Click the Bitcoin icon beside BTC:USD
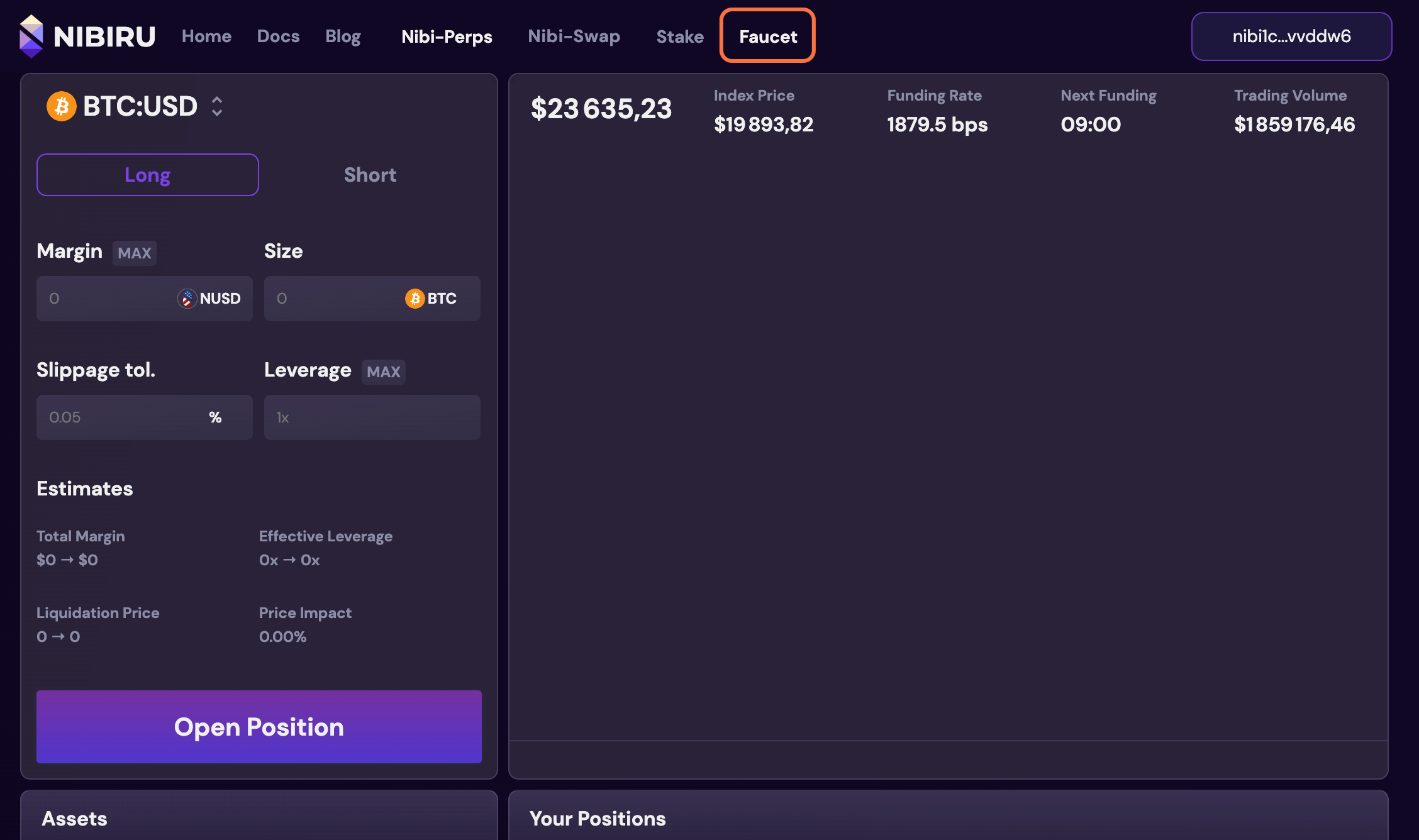Image resolution: width=1419 pixels, height=840 pixels. pos(62,106)
